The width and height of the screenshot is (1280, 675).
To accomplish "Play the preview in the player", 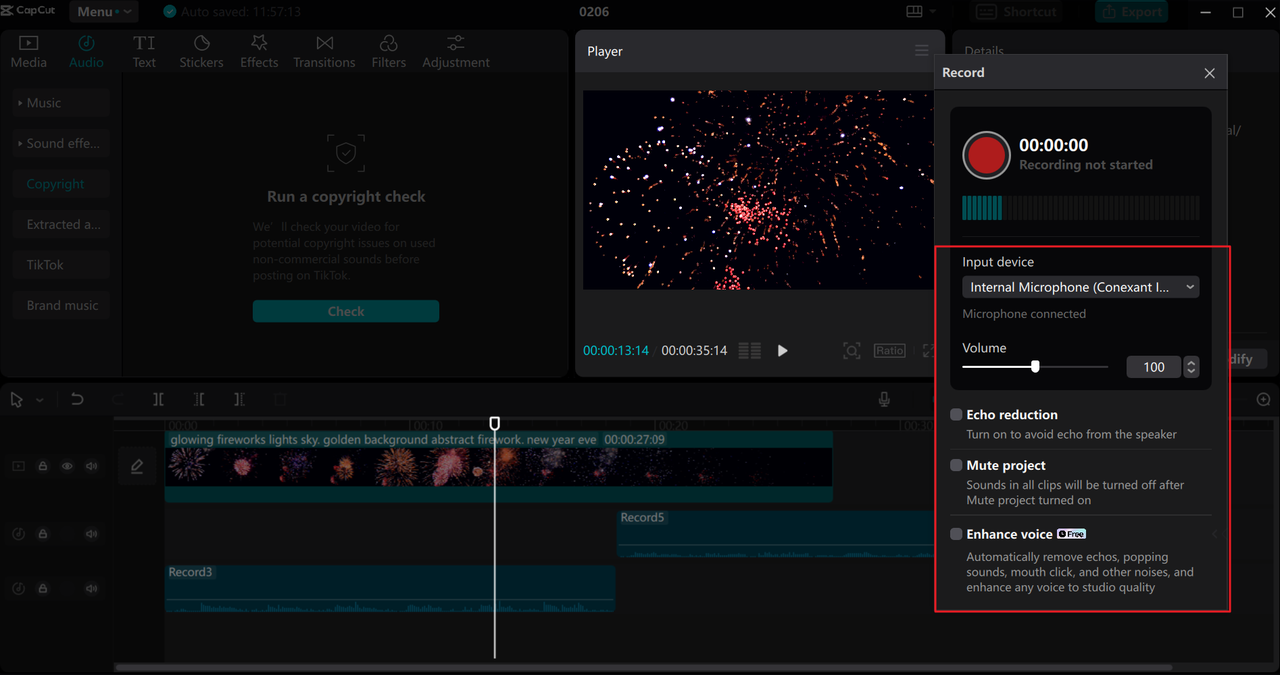I will [782, 351].
